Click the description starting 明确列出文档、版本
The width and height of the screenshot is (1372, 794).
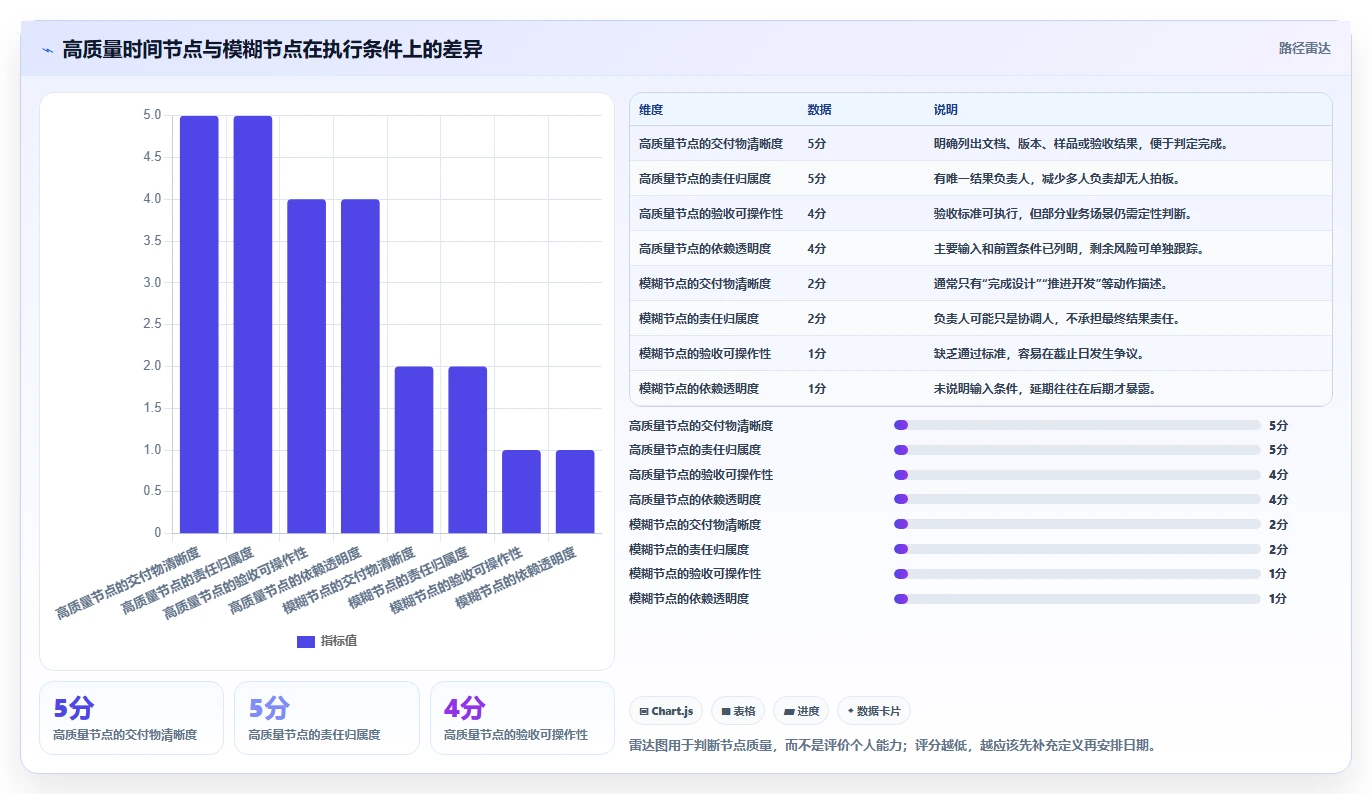click(x=1081, y=144)
